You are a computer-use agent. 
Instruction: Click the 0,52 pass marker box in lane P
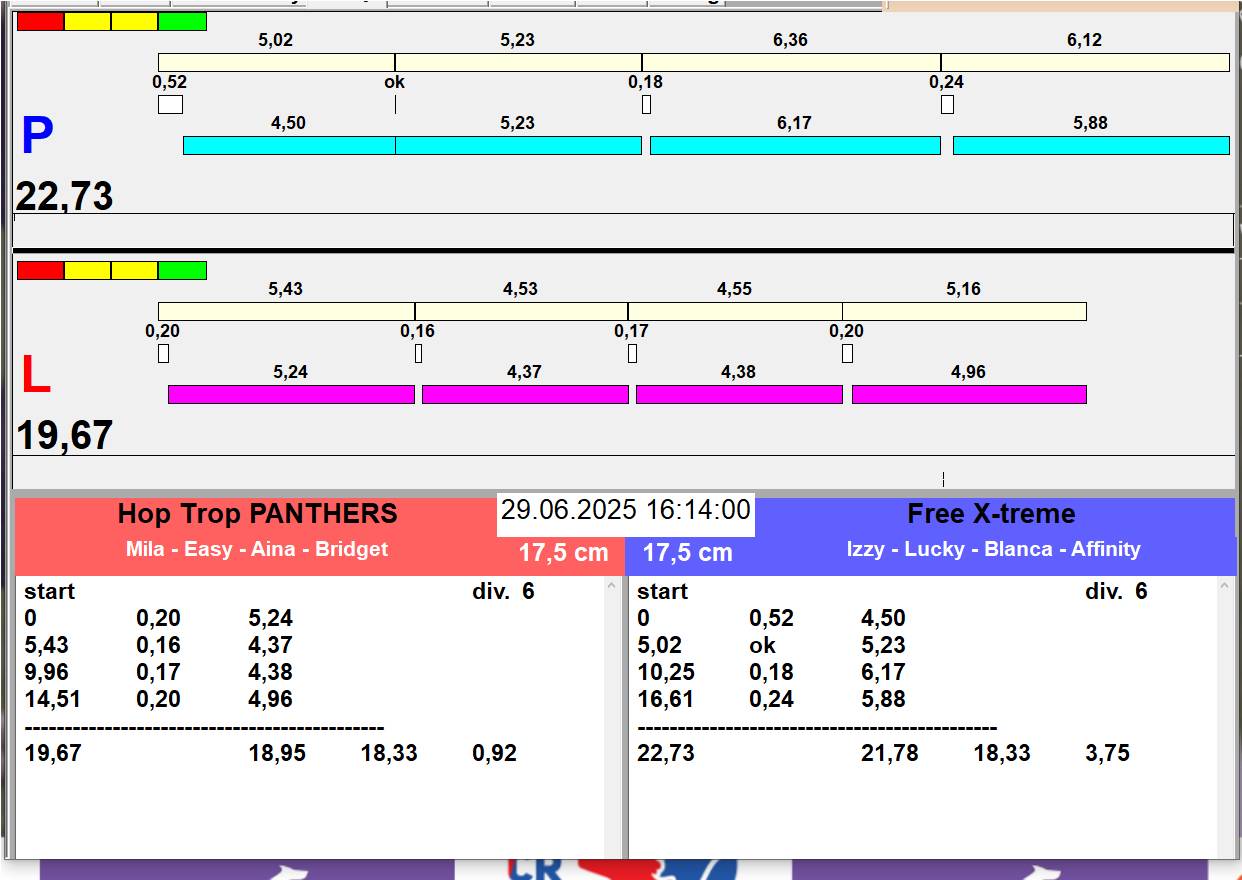coord(170,104)
